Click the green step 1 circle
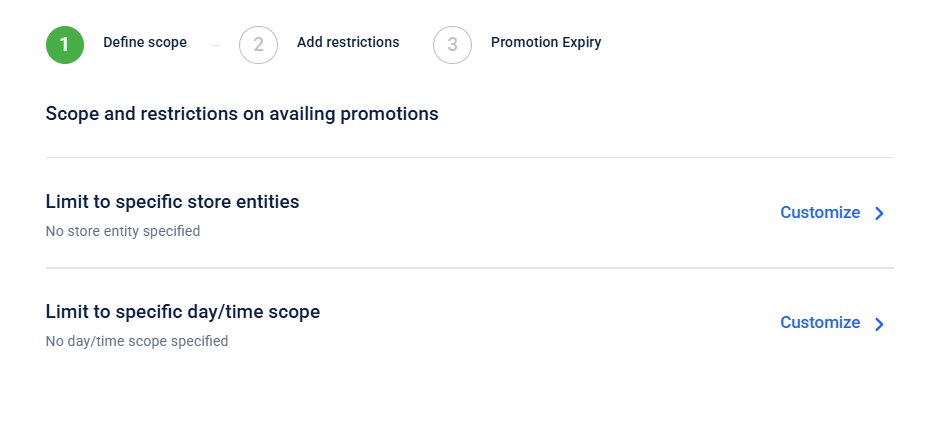Screen dimensions: 945x447 (65, 44)
